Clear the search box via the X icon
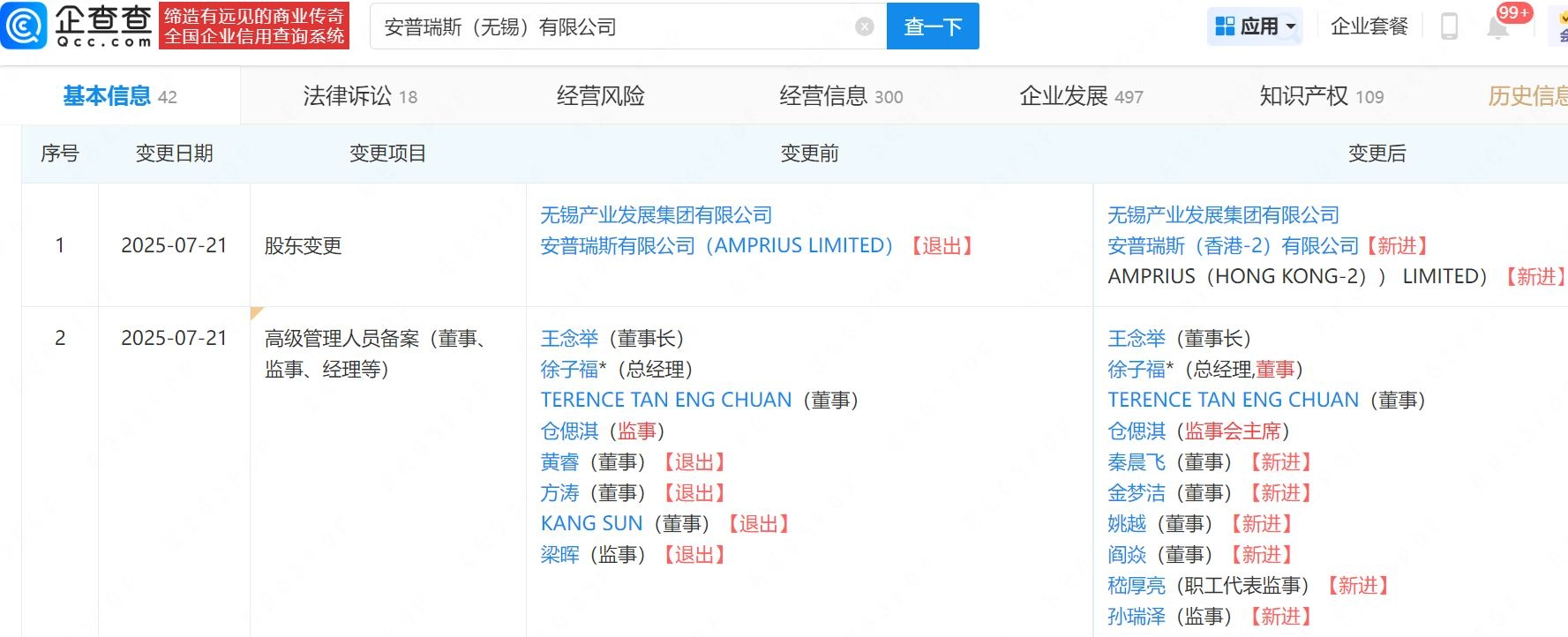 point(864,26)
